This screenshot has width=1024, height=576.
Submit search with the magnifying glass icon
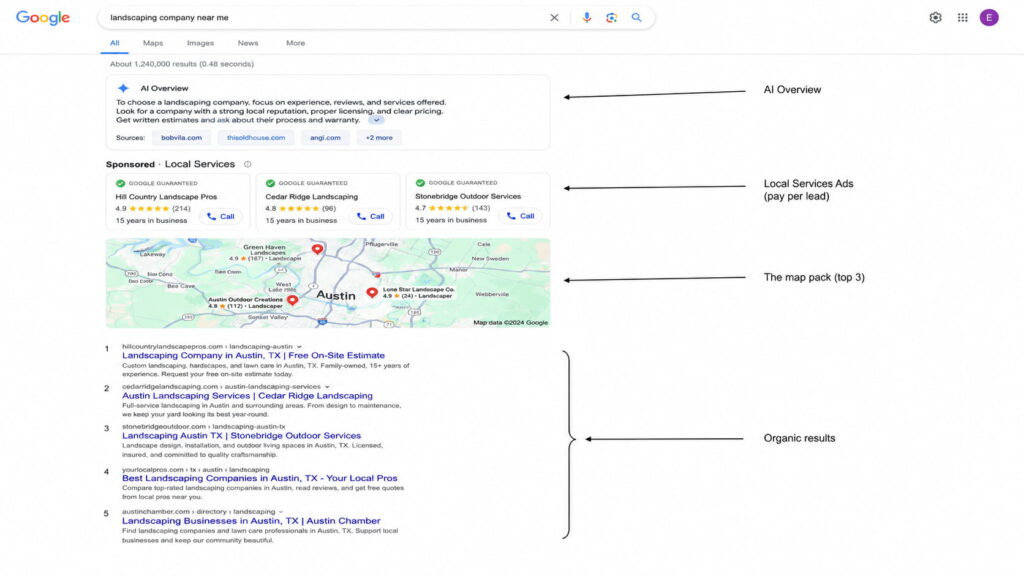pyautogui.click(x=636, y=18)
